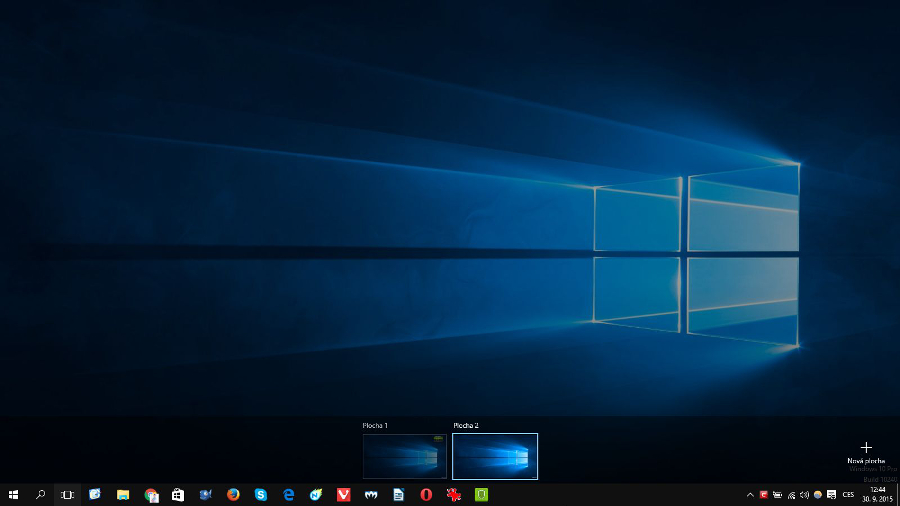Open taskbar search with the magnifier icon
Screen dimensions: 900x506
[41, 494]
